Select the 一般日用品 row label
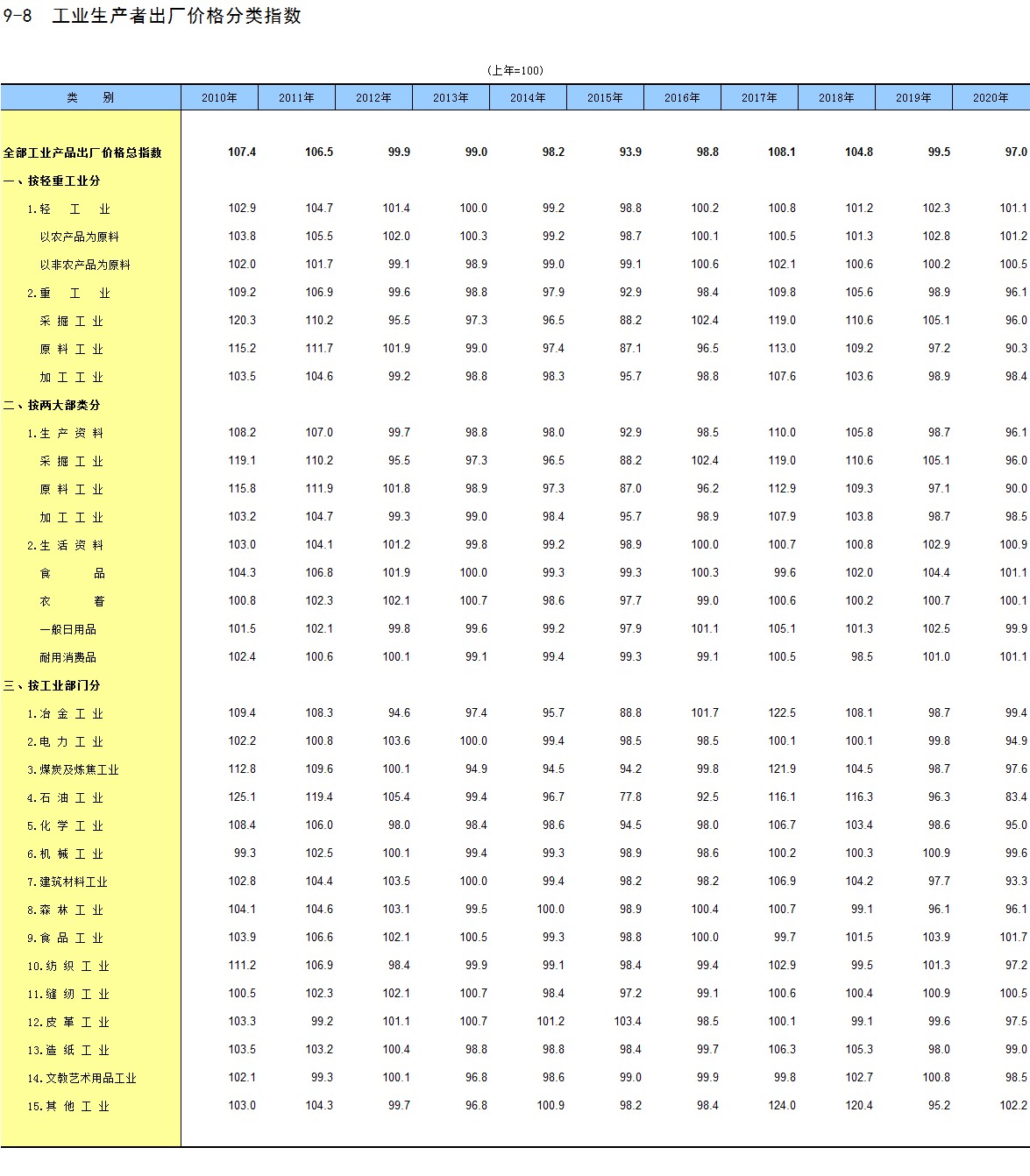 (x=67, y=629)
